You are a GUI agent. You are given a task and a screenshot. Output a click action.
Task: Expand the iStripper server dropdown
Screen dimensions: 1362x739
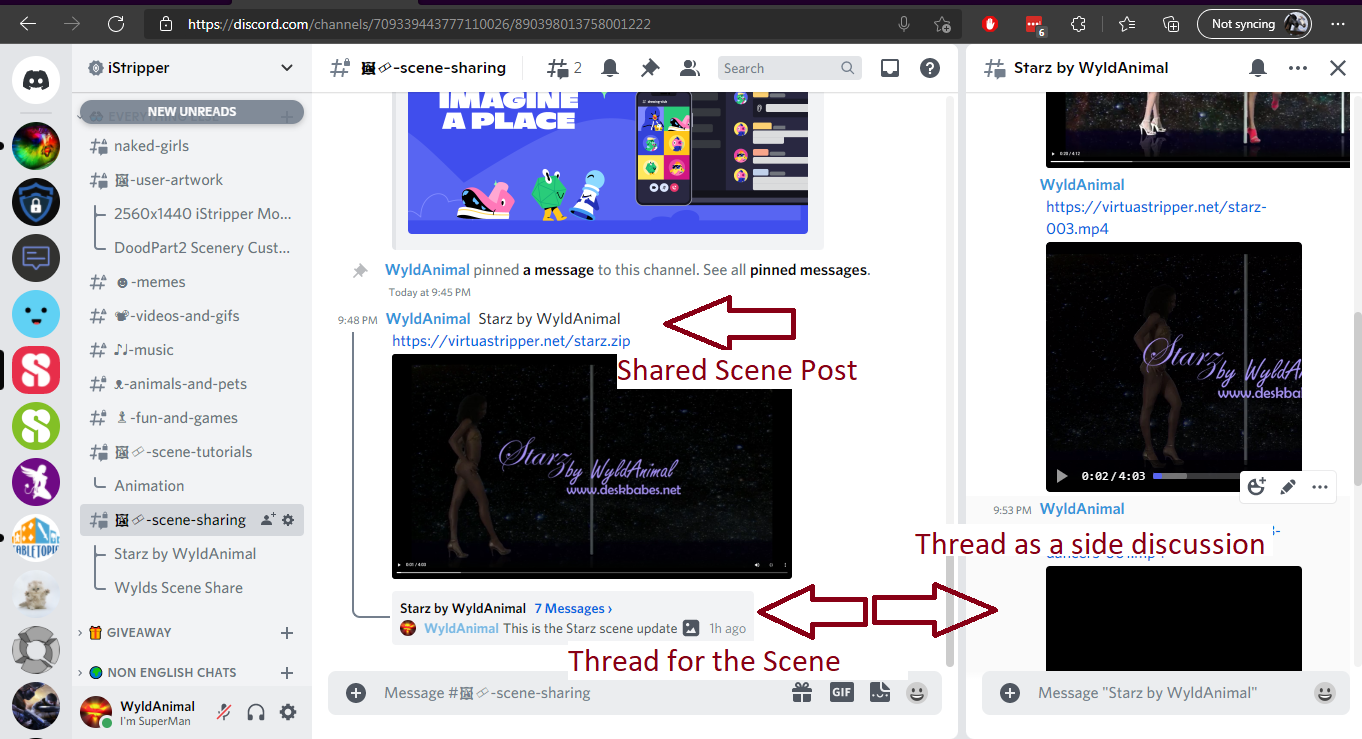(x=287, y=68)
